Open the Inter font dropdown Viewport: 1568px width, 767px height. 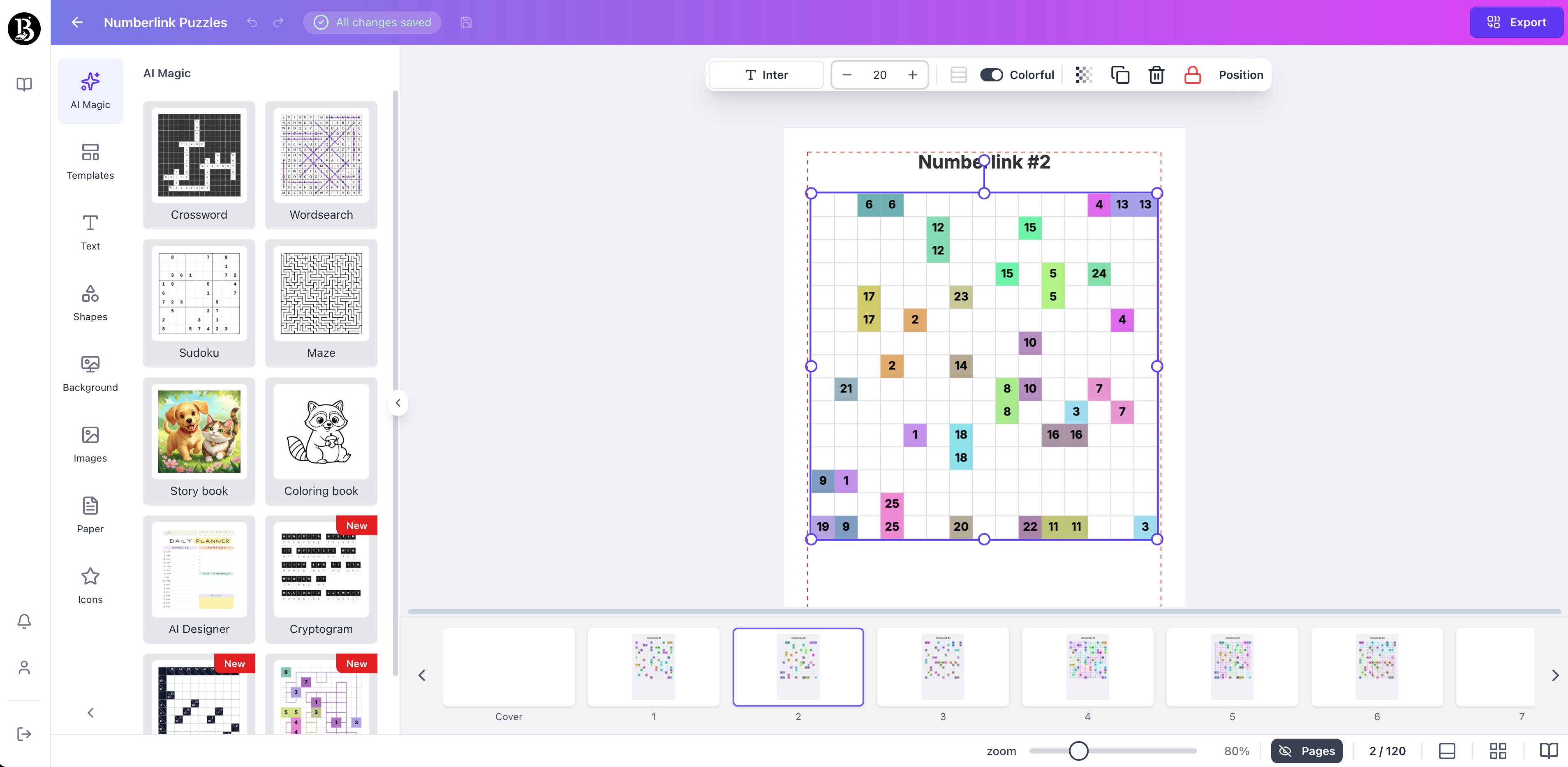pos(766,74)
